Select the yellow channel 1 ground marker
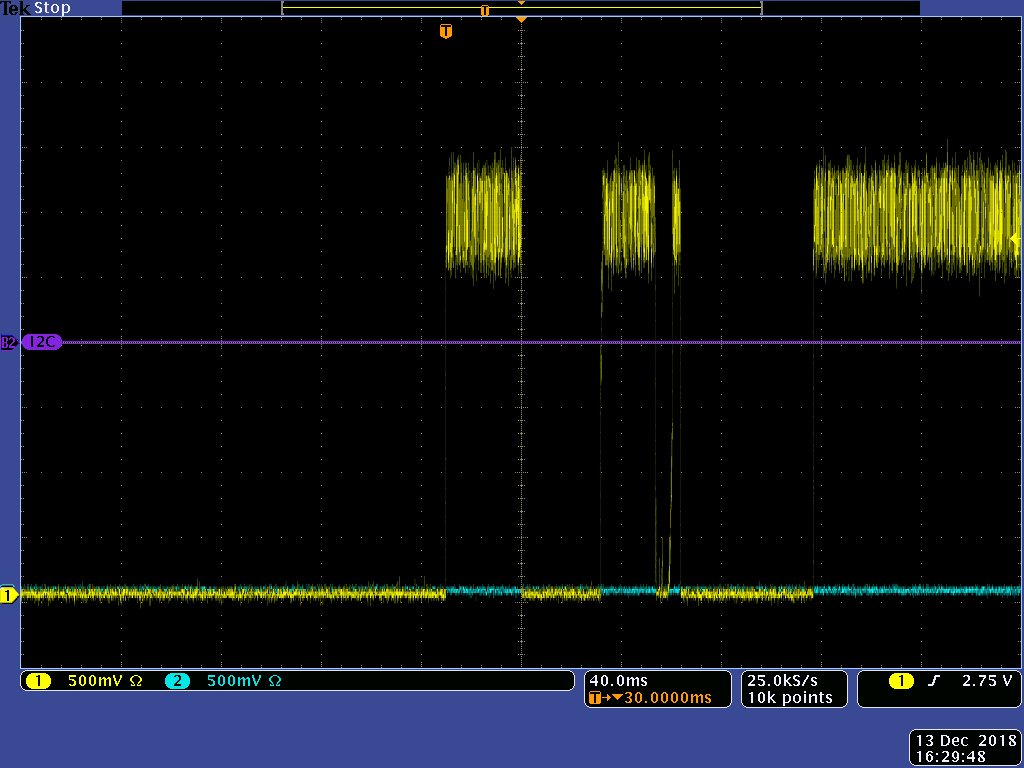 click(x=8, y=595)
